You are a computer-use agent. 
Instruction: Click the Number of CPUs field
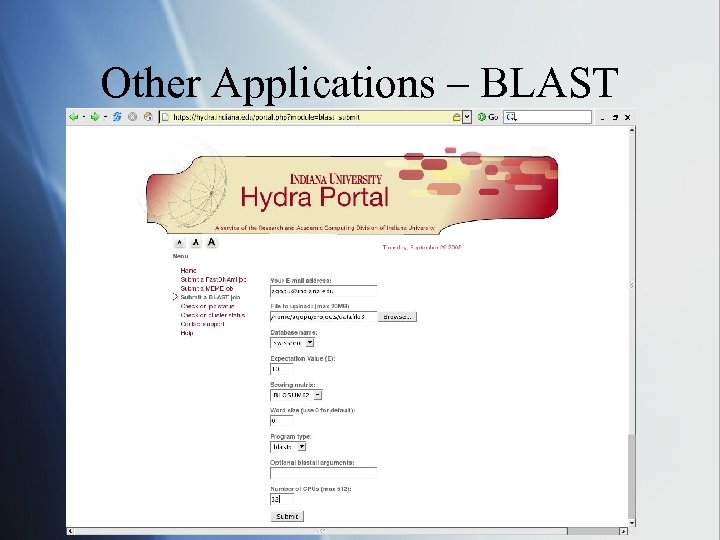pos(281,499)
